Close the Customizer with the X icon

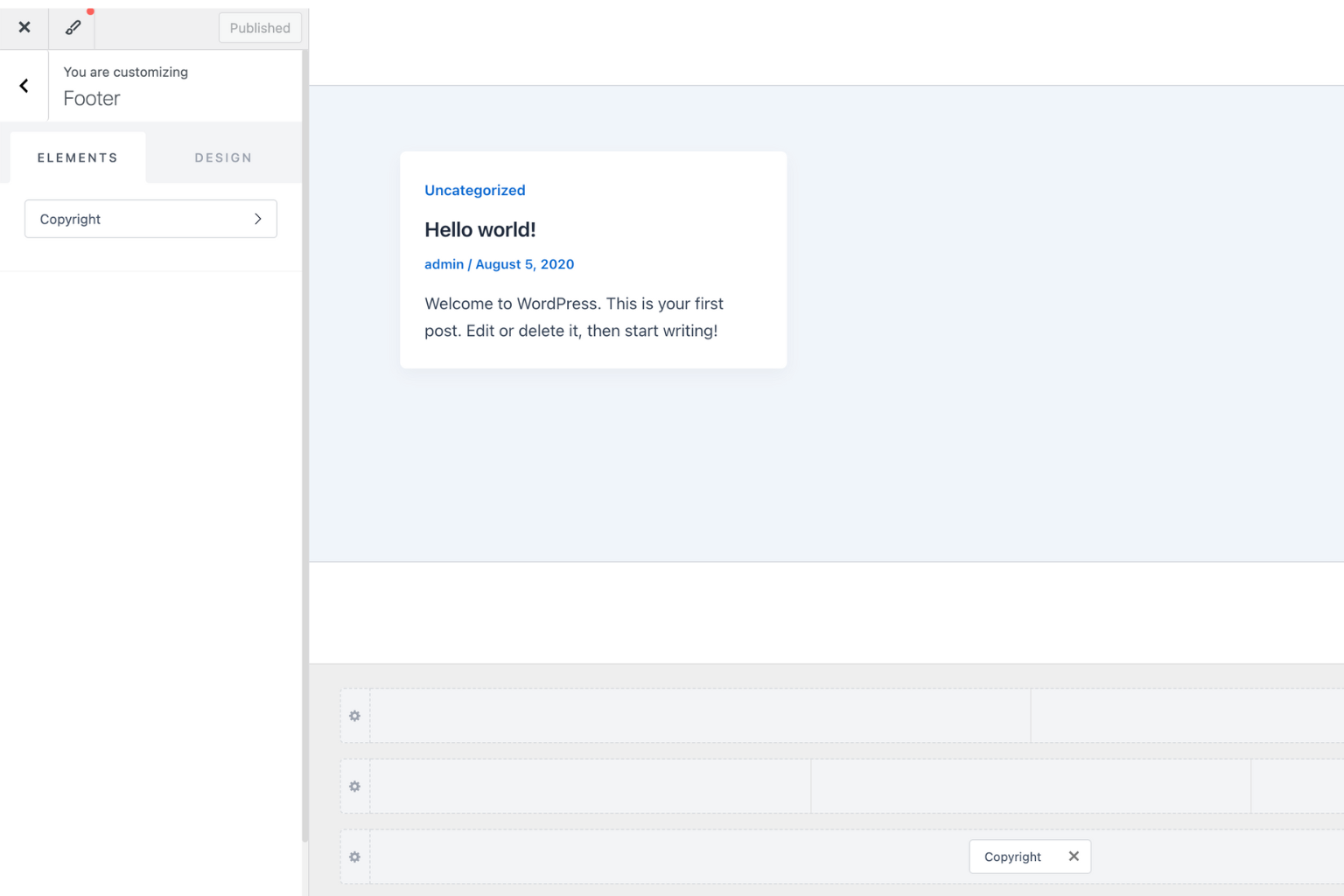click(24, 27)
